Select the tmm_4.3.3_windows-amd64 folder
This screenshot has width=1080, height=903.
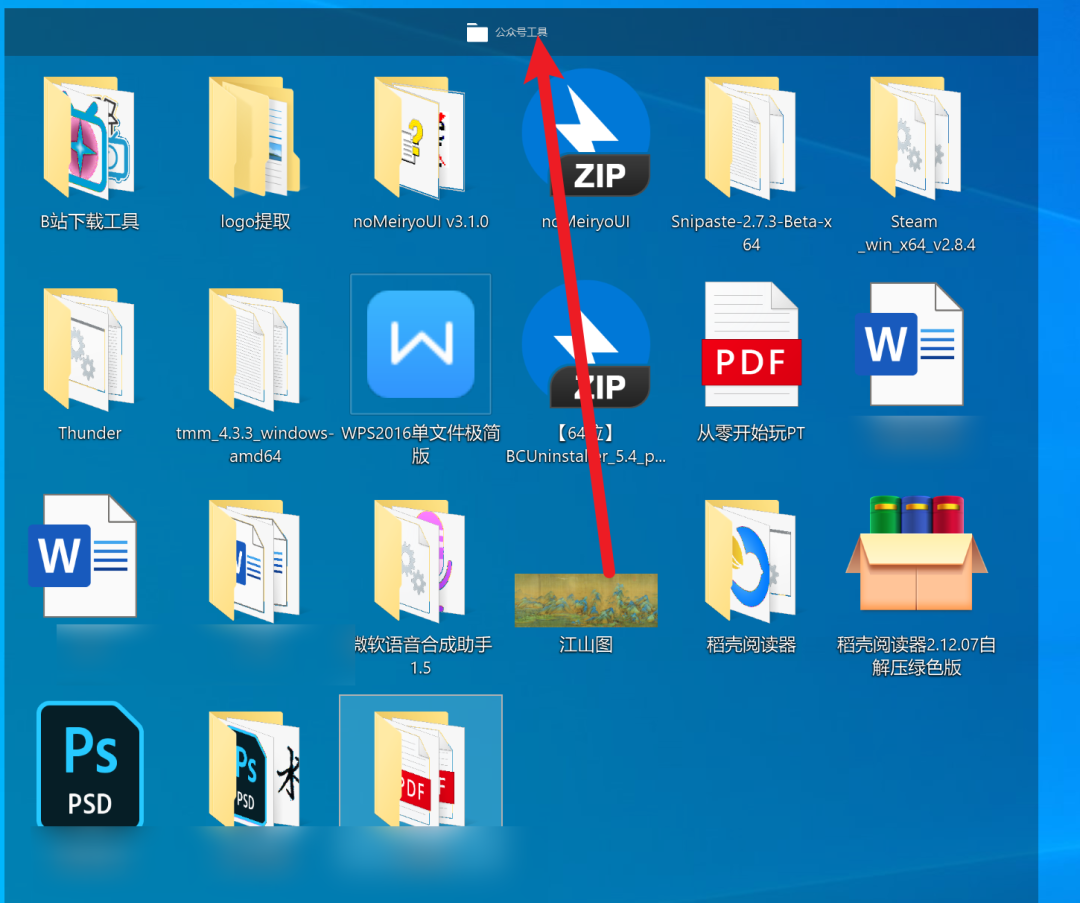pos(254,349)
